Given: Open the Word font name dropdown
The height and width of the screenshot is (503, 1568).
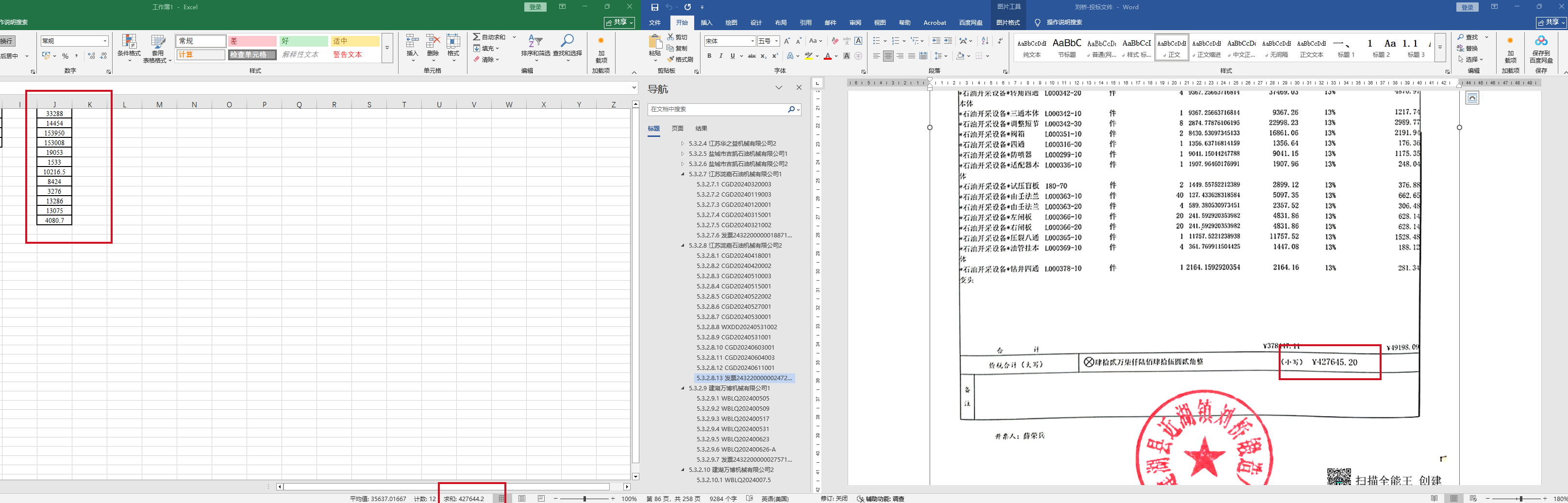Looking at the screenshot, I should tap(753, 41).
